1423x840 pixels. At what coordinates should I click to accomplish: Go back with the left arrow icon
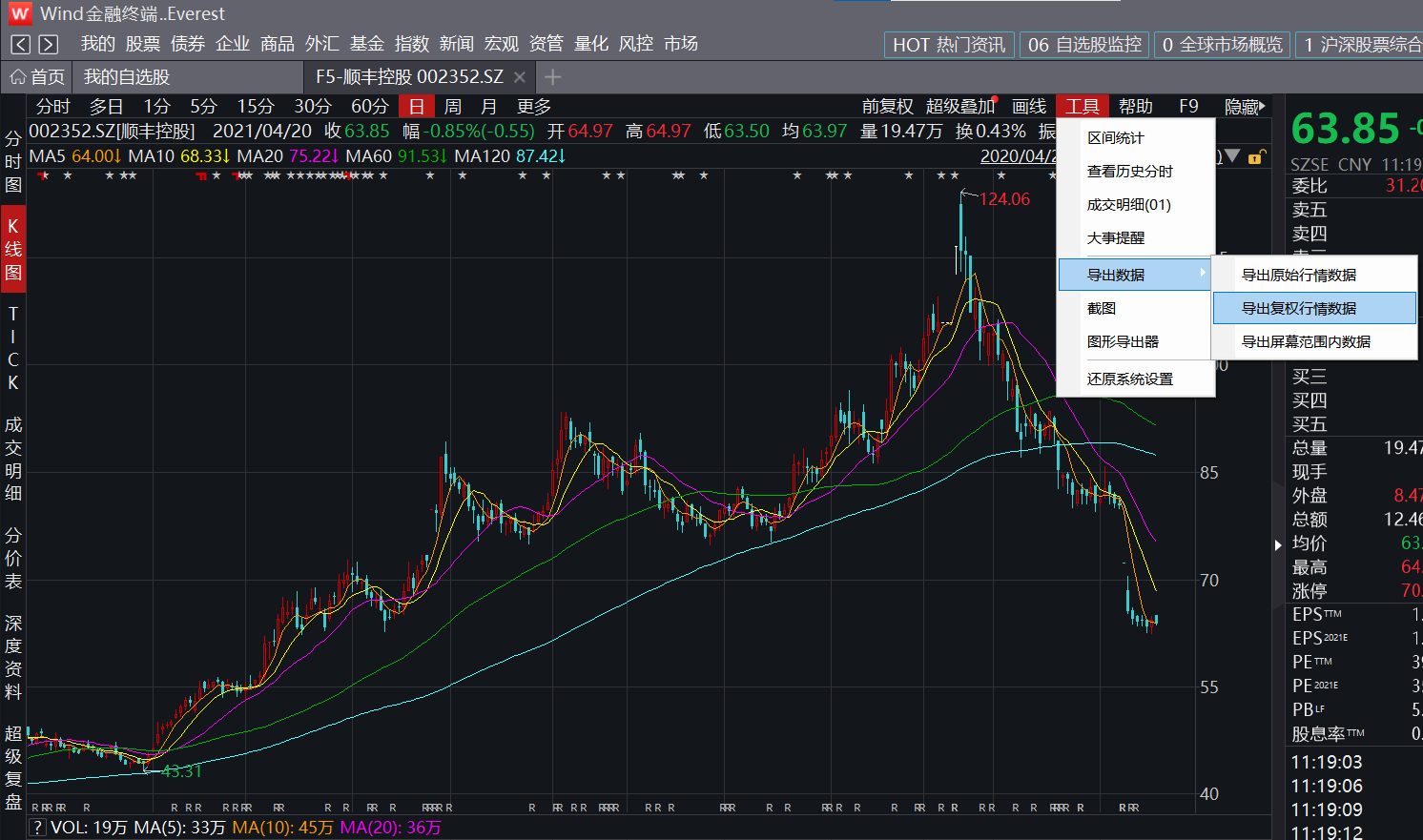tap(21, 44)
